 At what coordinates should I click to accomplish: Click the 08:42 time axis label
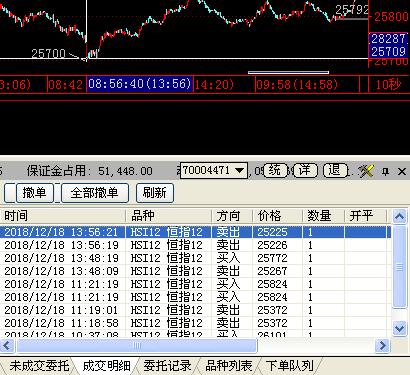tap(65, 84)
